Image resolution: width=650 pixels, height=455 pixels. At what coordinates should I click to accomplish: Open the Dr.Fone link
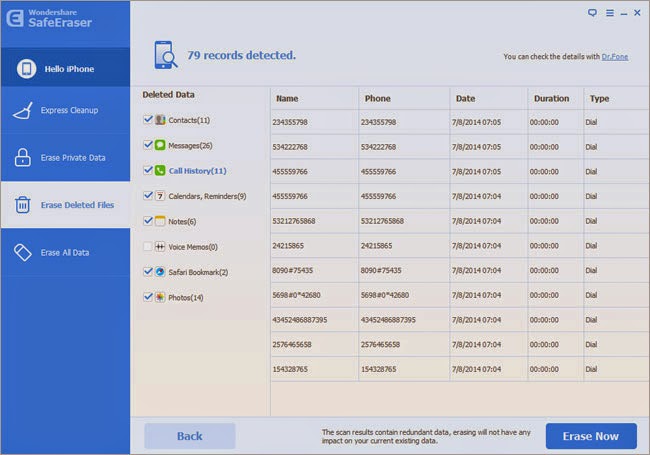click(615, 57)
